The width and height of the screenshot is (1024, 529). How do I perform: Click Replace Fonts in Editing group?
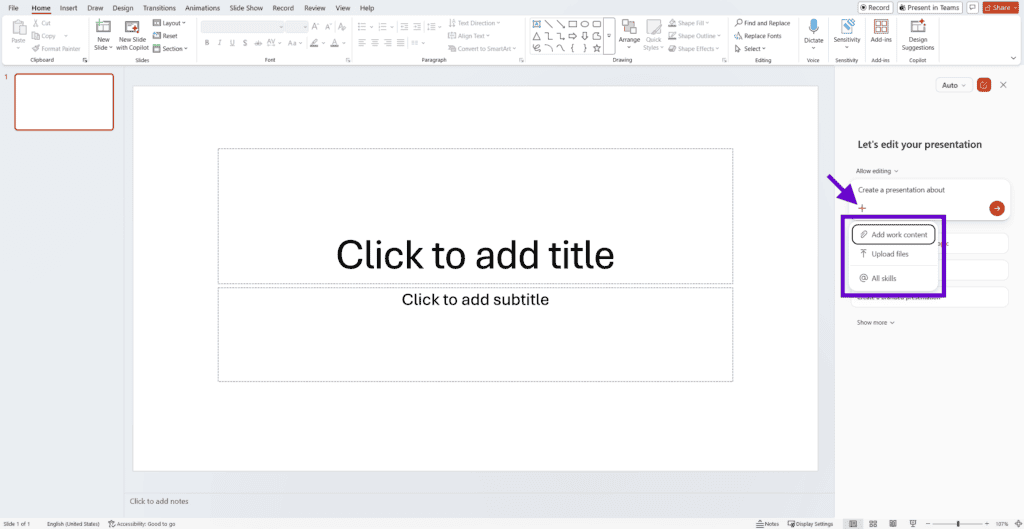tap(758, 36)
